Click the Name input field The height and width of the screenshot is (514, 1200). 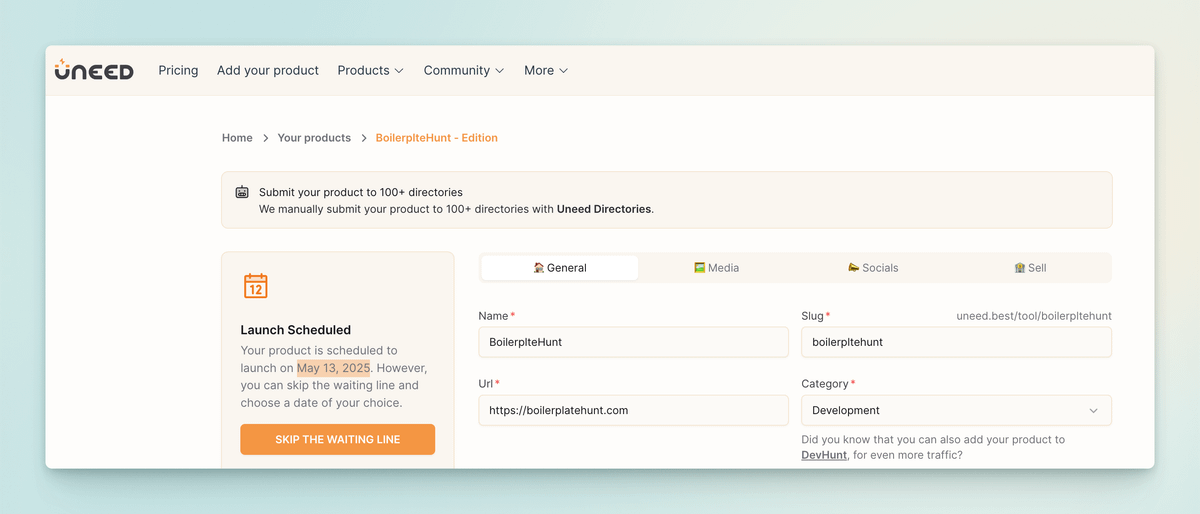pyautogui.click(x=633, y=342)
